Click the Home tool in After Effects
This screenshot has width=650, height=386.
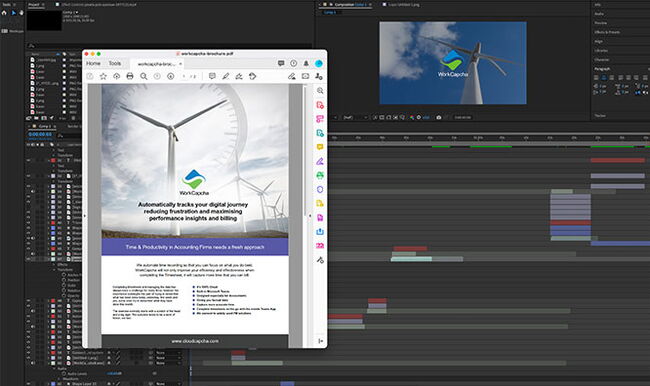point(4,13)
